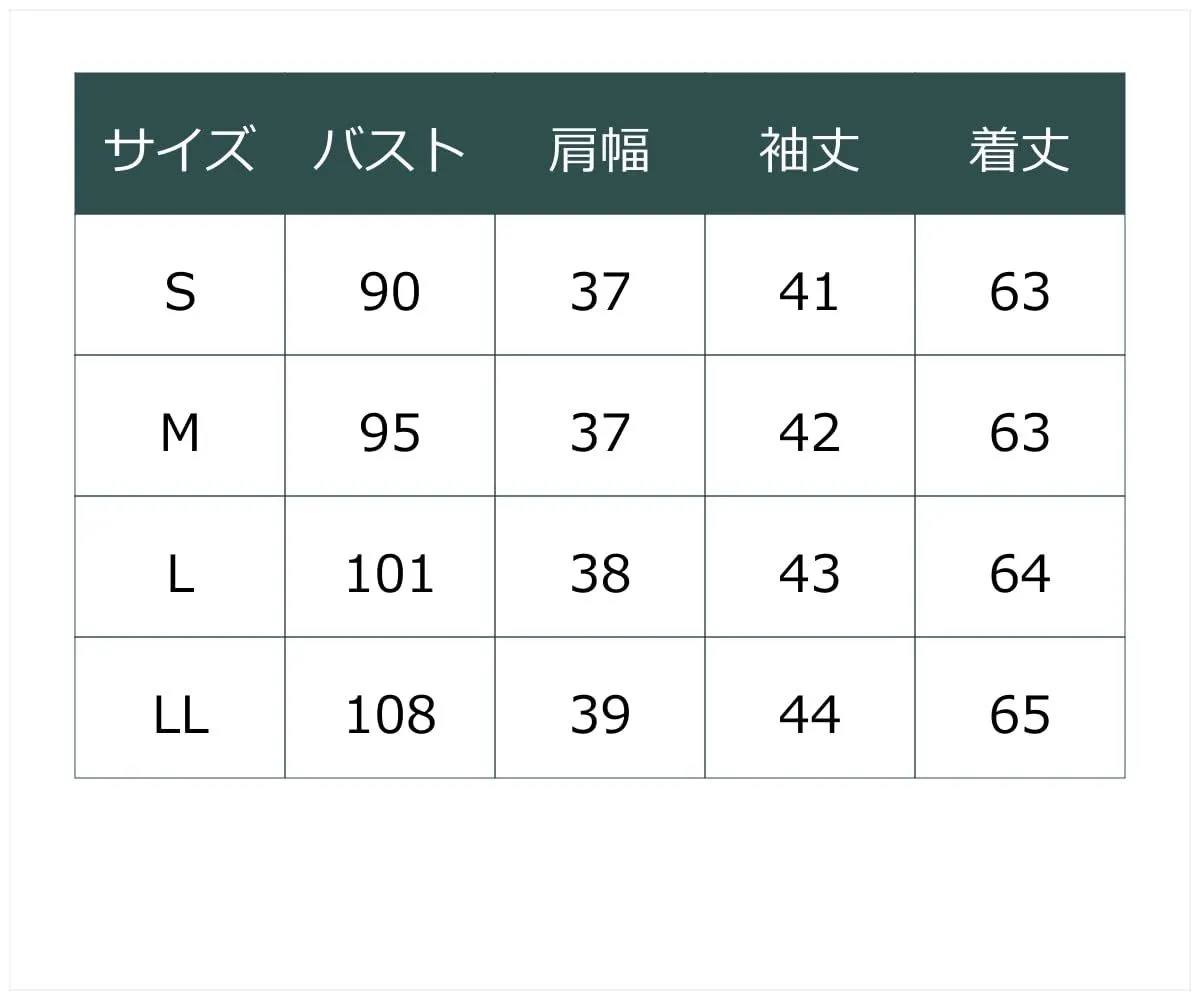This screenshot has height=1000, width=1200.
Task: Click bust value 95 for size M
Action: [x=390, y=433]
